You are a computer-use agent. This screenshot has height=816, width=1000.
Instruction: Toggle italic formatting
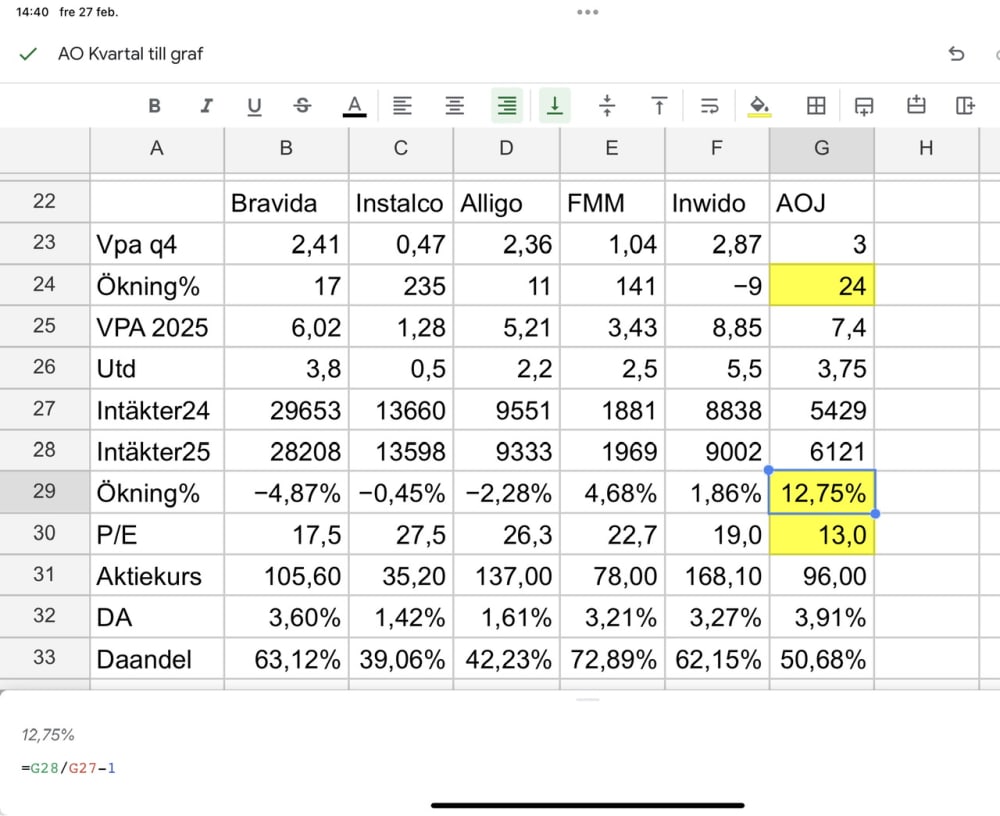(x=205, y=105)
